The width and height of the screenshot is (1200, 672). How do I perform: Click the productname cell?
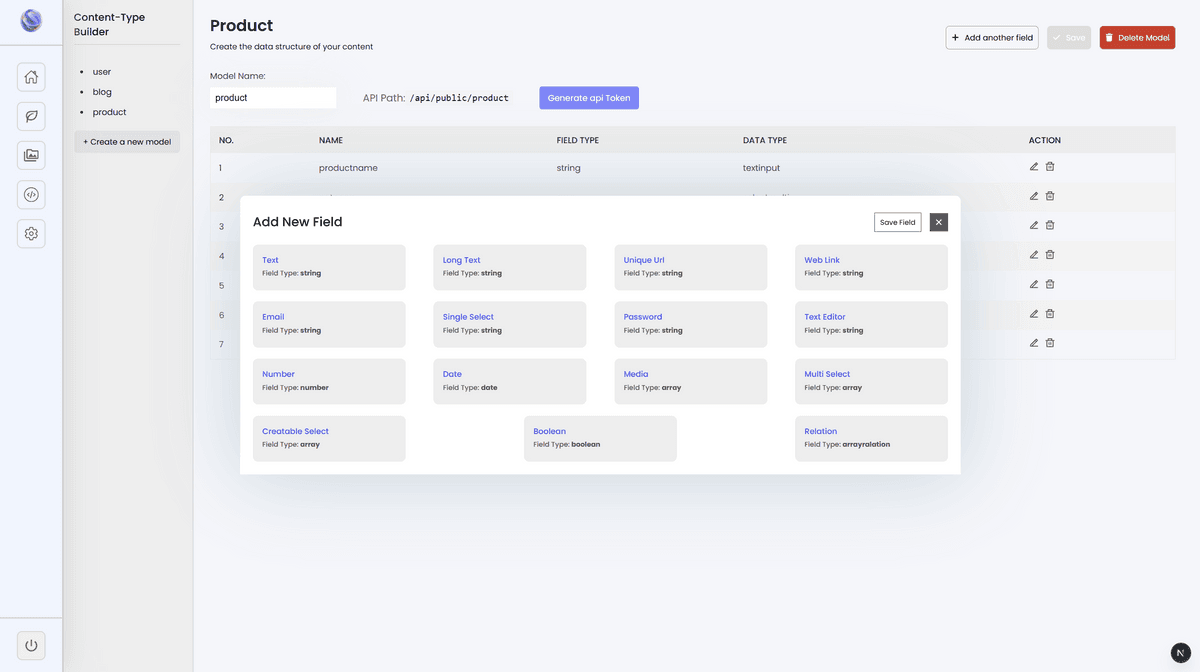pos(348,168)
